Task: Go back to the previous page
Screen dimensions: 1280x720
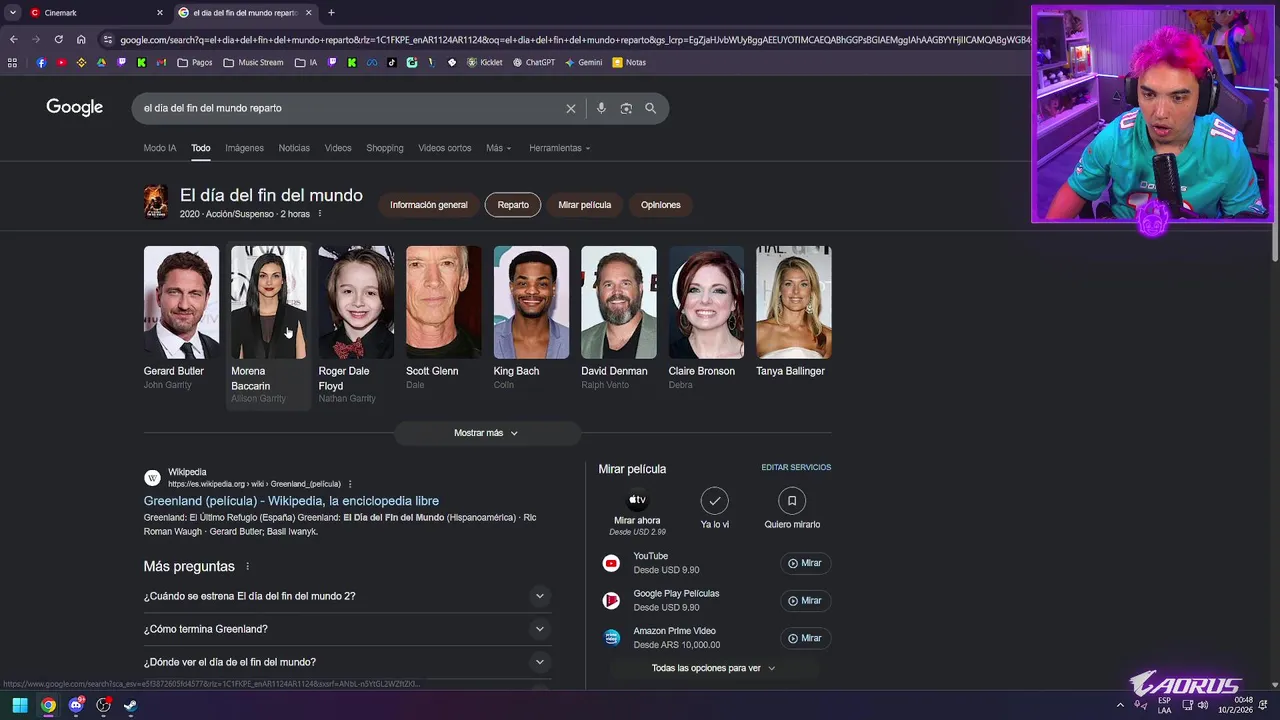Action: click(13, 39)
